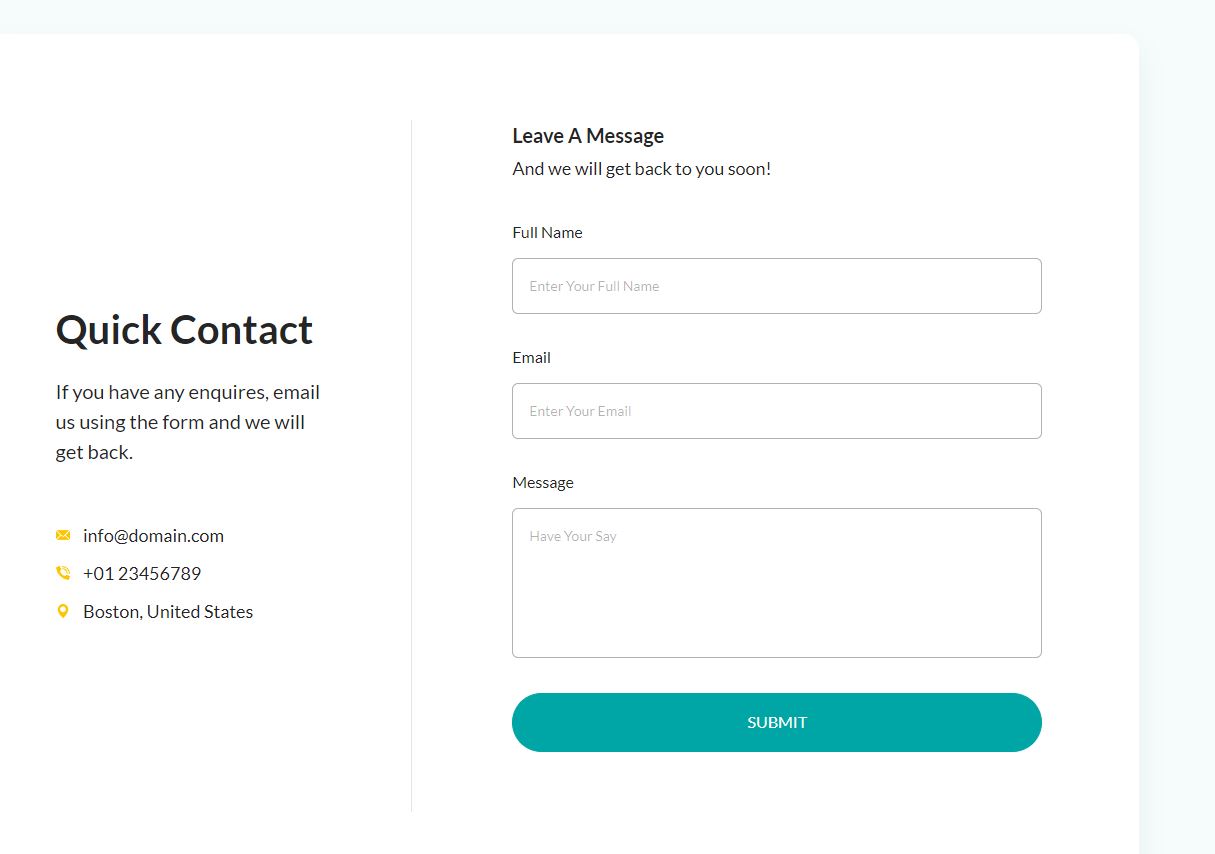Click the yellow phone icon
1215x854 pixels.
coord(63,573)
